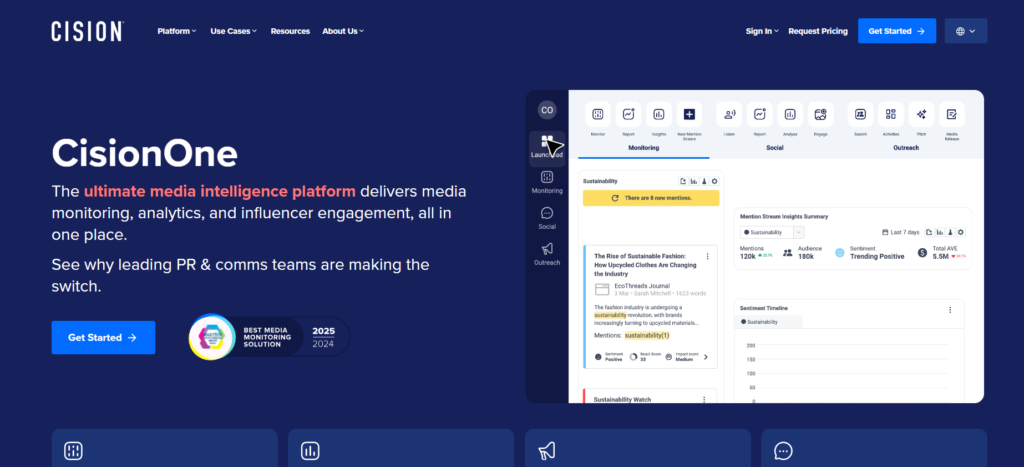Select the Listen icon under Social
This screenshot has width=1024, height=467.
click(x=730, y=115)
